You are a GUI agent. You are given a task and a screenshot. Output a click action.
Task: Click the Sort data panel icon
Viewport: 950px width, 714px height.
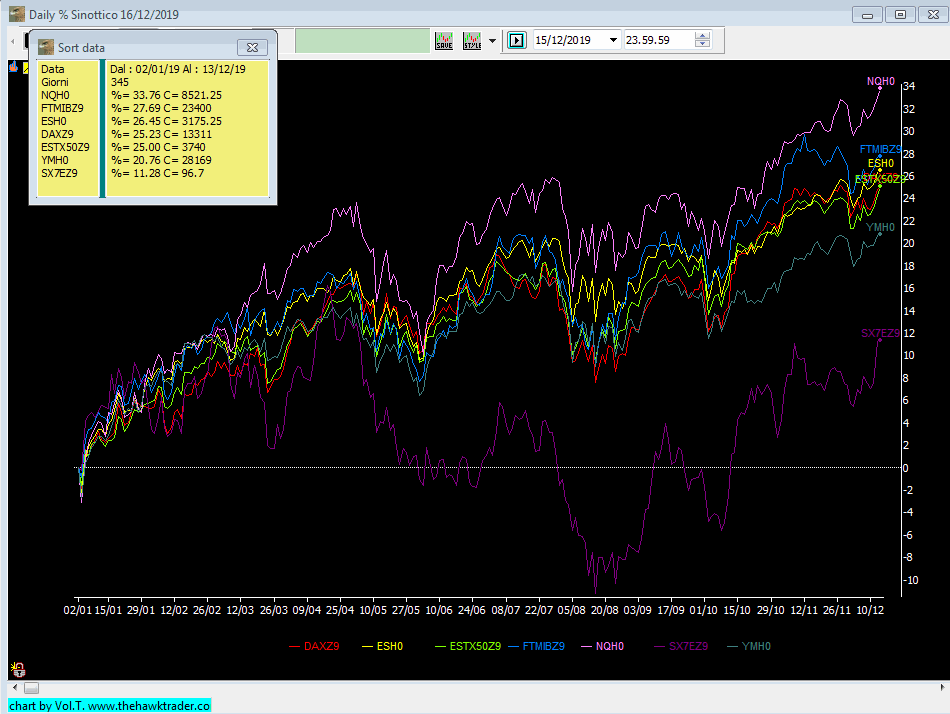pyautogui.click(x=45, y=47)
